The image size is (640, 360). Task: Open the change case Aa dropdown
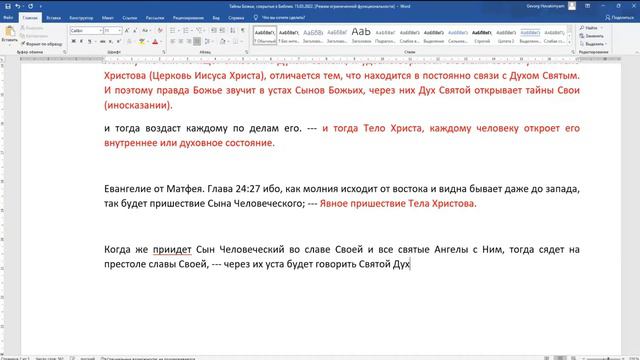[146, 31]
